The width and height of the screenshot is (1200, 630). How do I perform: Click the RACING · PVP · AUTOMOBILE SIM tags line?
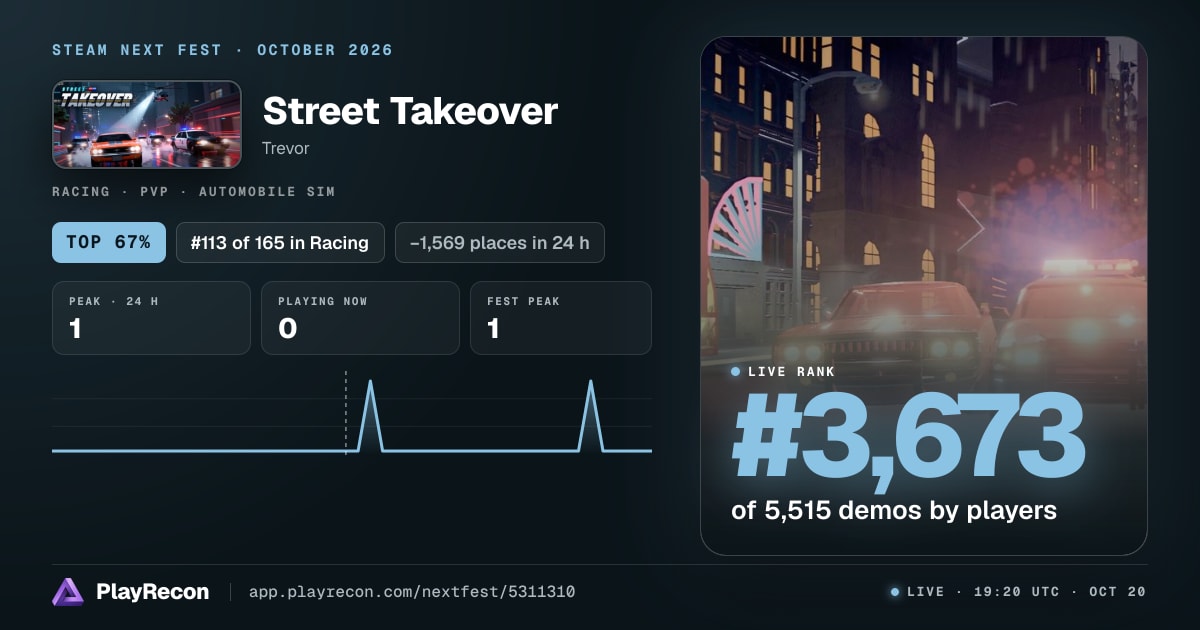194,191
